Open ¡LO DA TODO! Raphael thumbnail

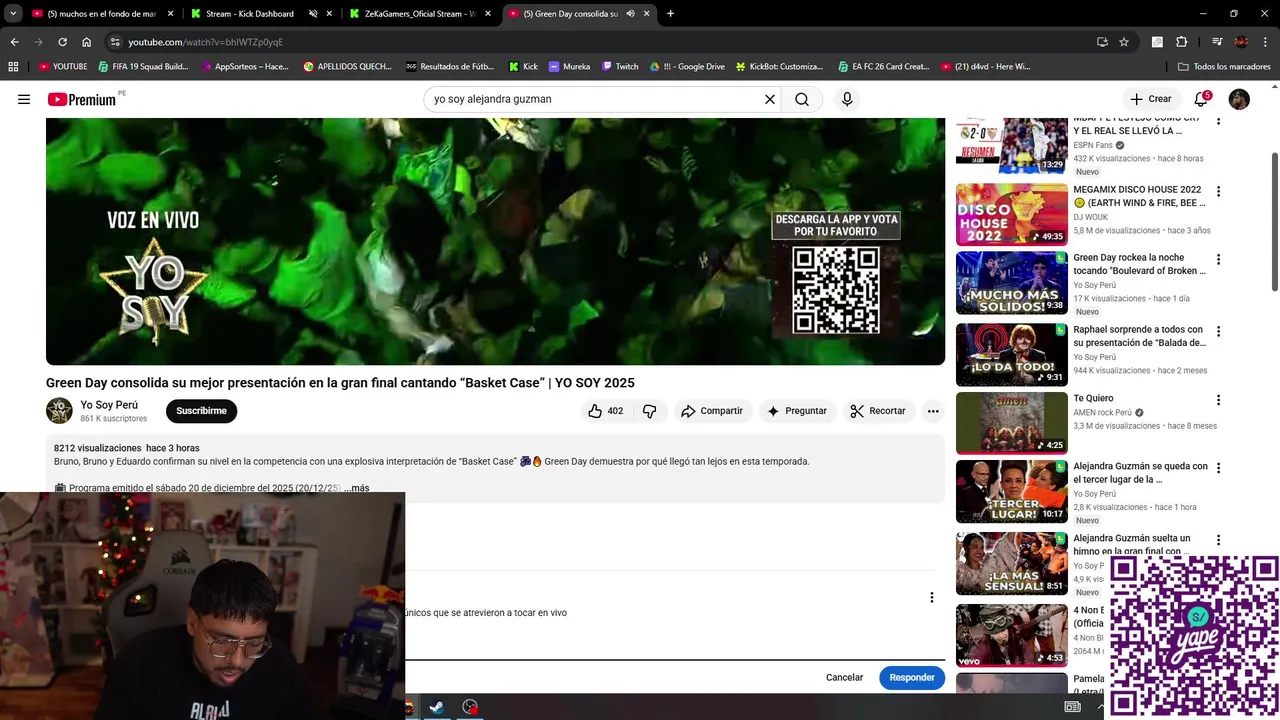1012,354
